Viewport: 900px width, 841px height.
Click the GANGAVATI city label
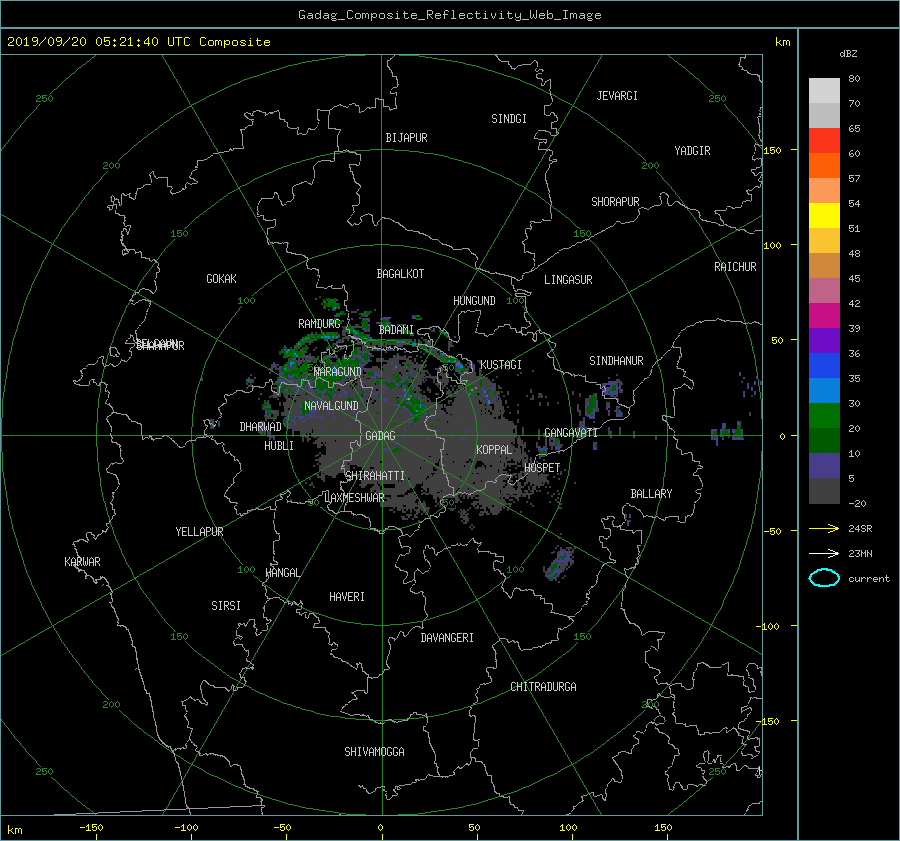coord(571,432)
